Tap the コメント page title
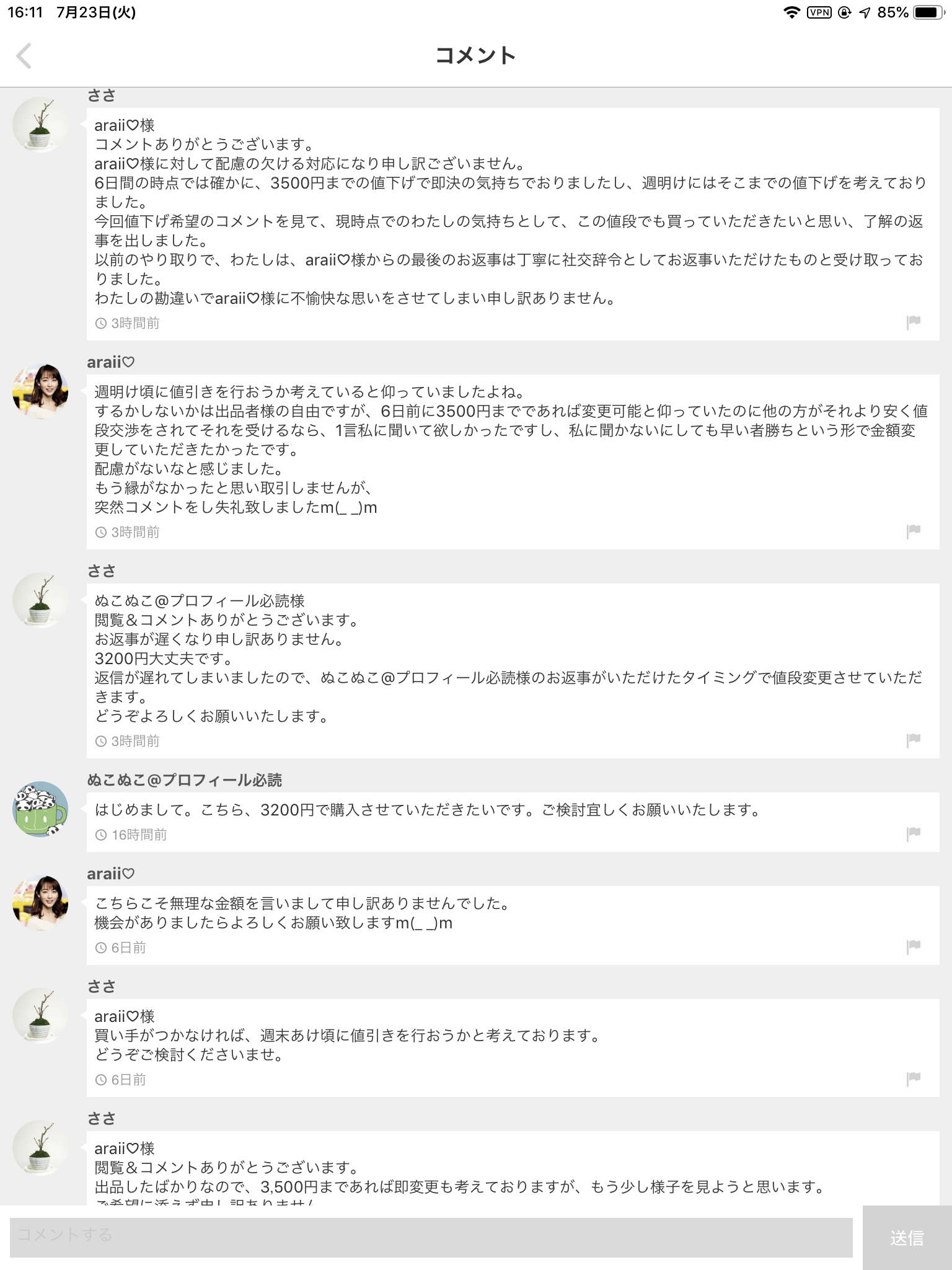The height and width of the screenshot is (1270, 952). 475,56
